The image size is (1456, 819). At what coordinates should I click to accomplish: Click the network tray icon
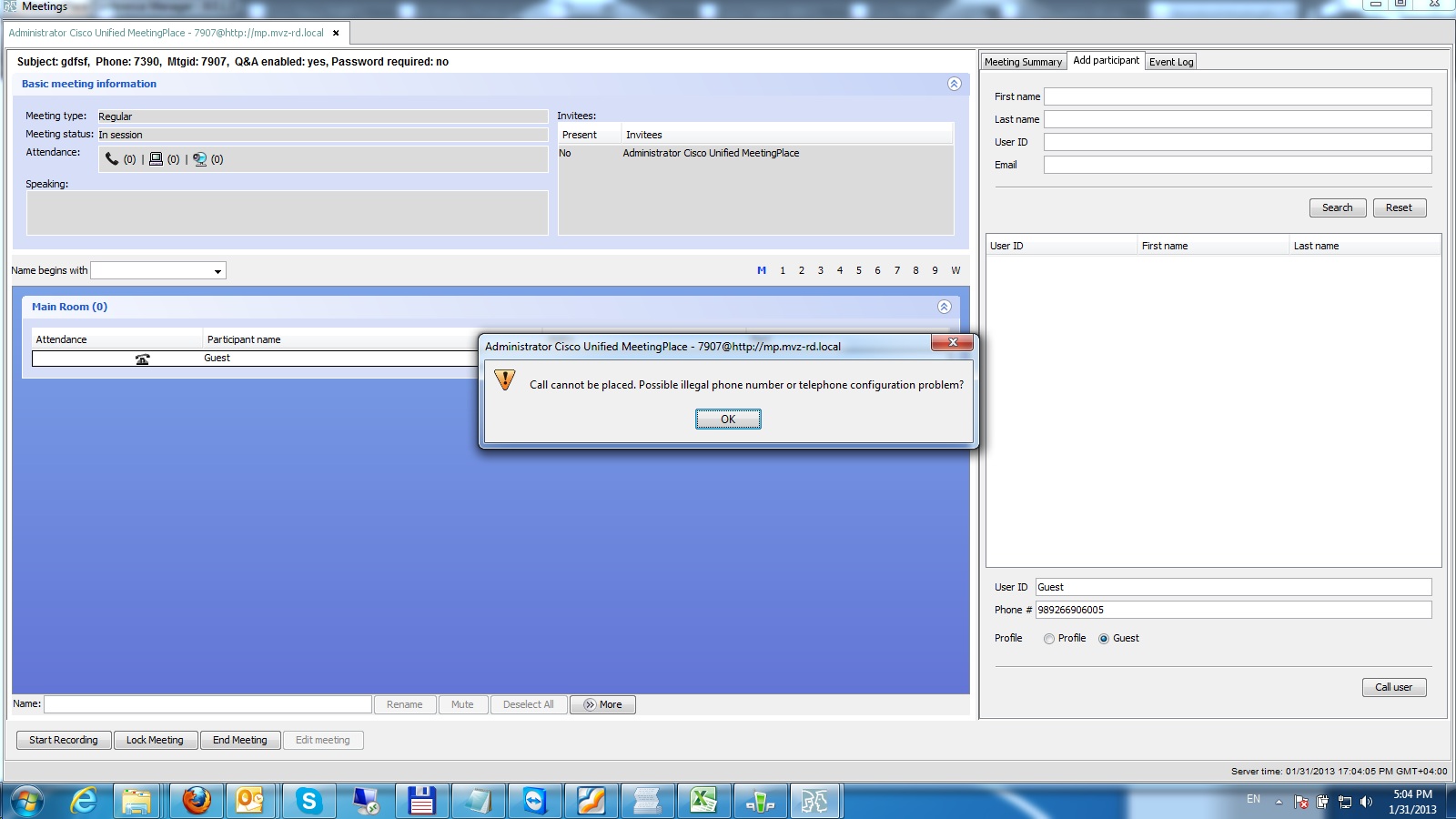1344,802
